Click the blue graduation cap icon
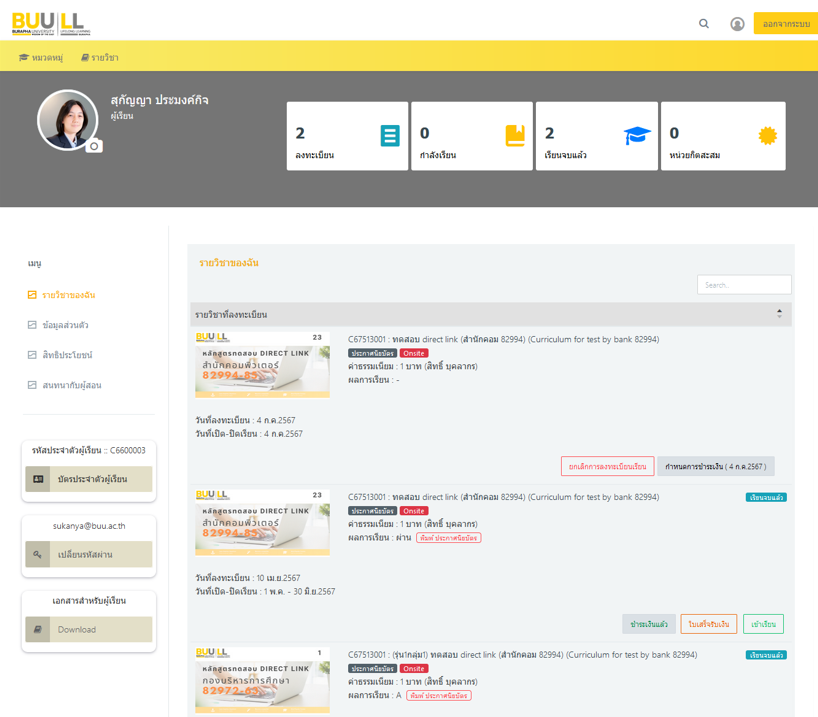 [637, 136]
